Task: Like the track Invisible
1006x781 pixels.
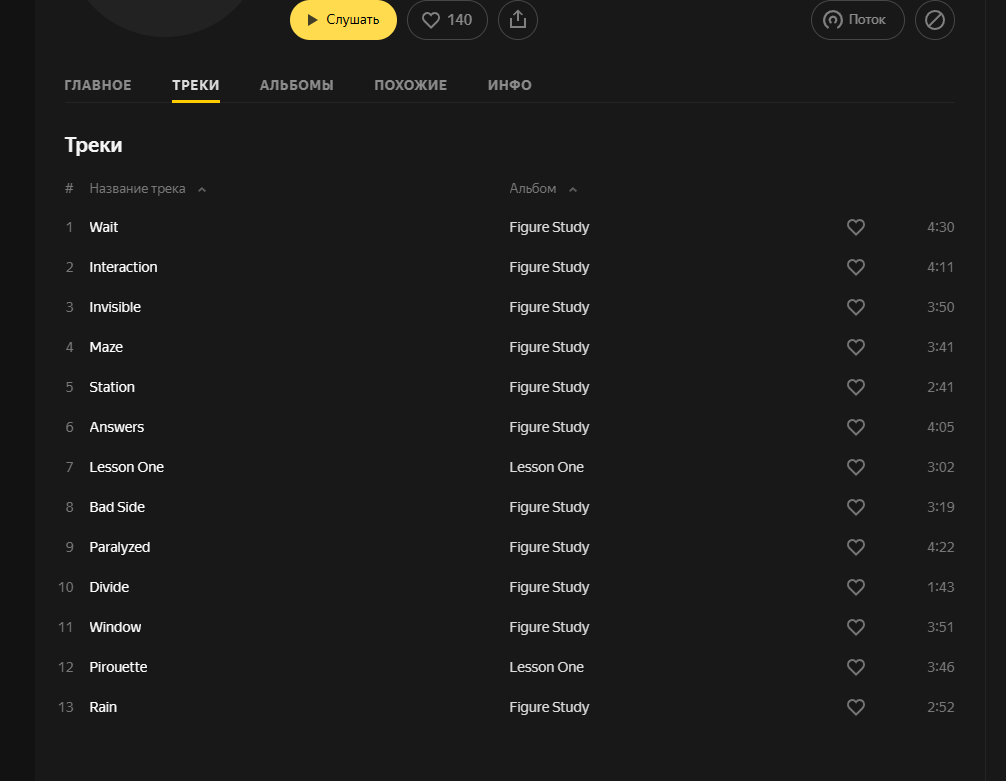Action: 856,307
